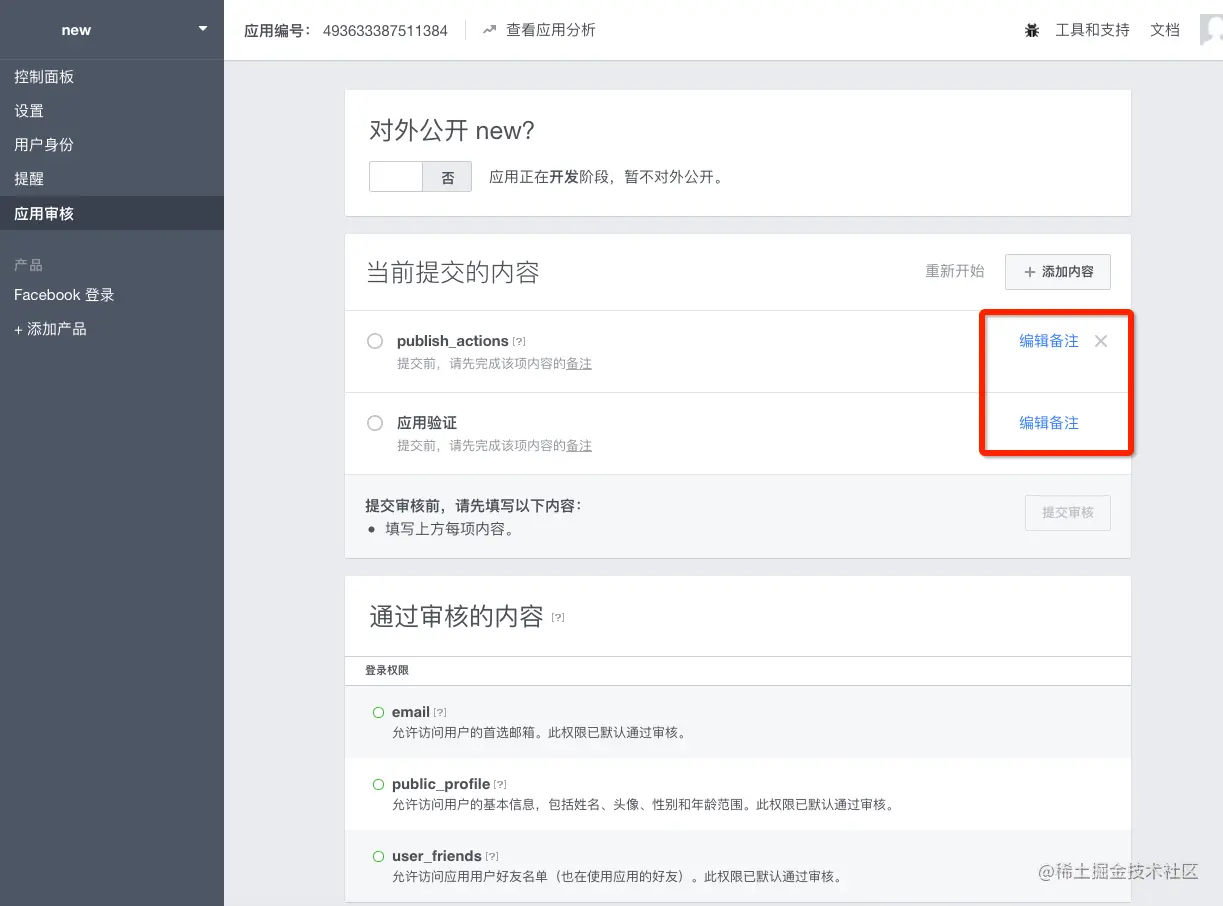This screenshot has height=906, width=1223.
Task: Click the email permission name
Action: click(x=411, y=712)
